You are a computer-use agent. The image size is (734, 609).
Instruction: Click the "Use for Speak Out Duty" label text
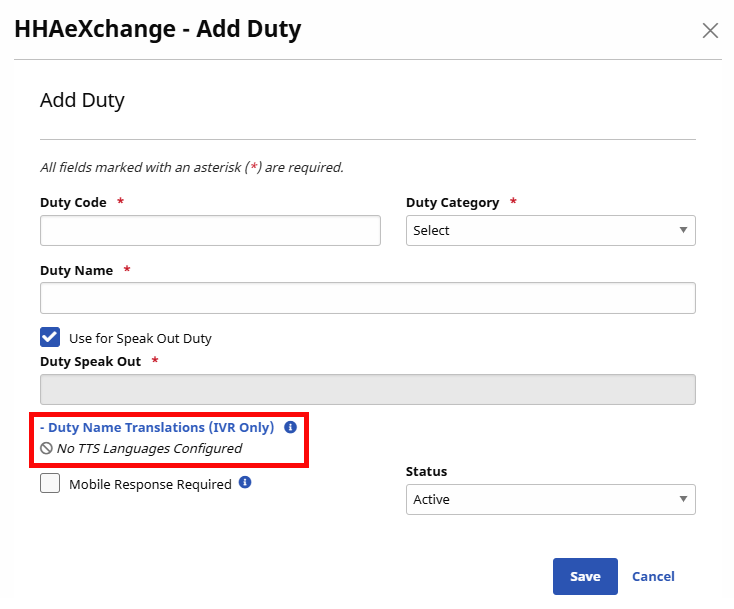pyautogui.click(x=140, y=338)
